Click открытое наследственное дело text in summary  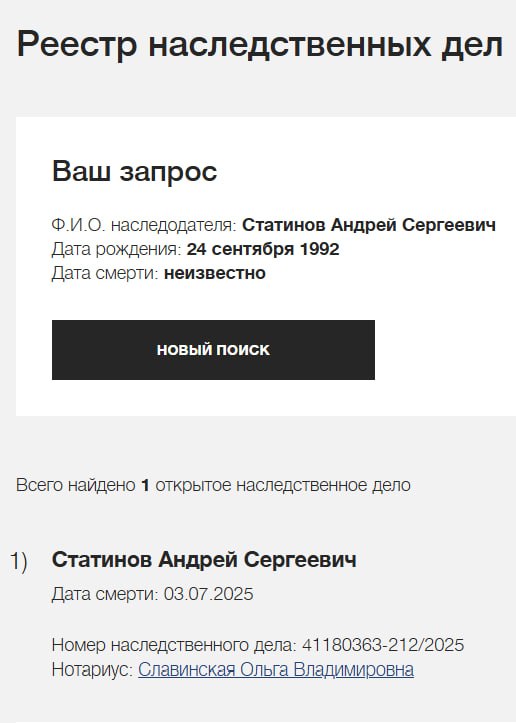[x=283, y=485]
